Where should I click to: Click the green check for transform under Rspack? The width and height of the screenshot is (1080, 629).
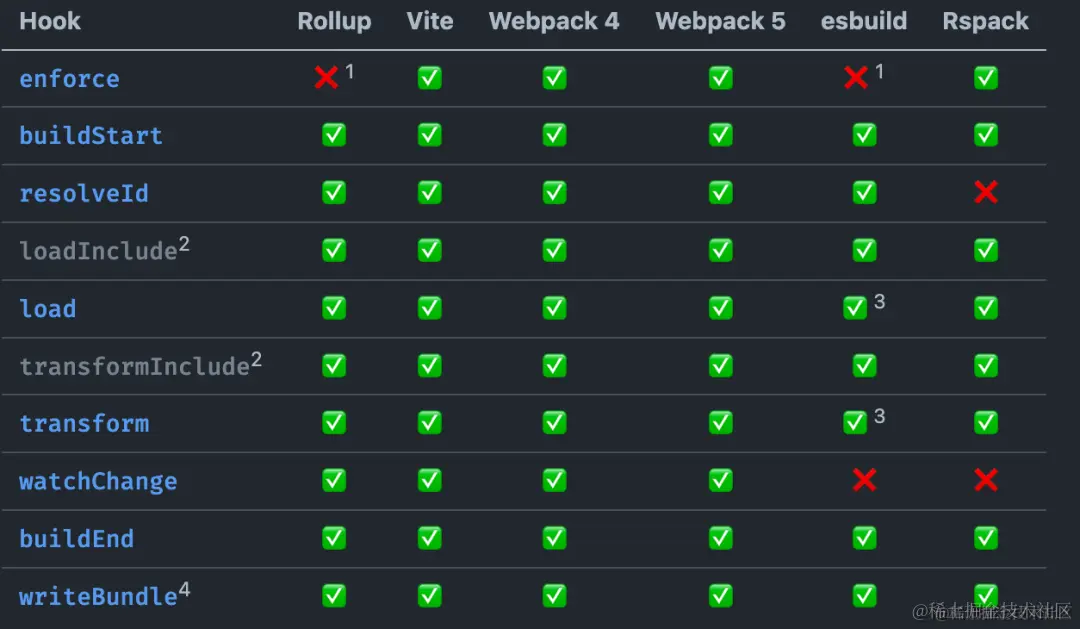[x=986, y=422]
